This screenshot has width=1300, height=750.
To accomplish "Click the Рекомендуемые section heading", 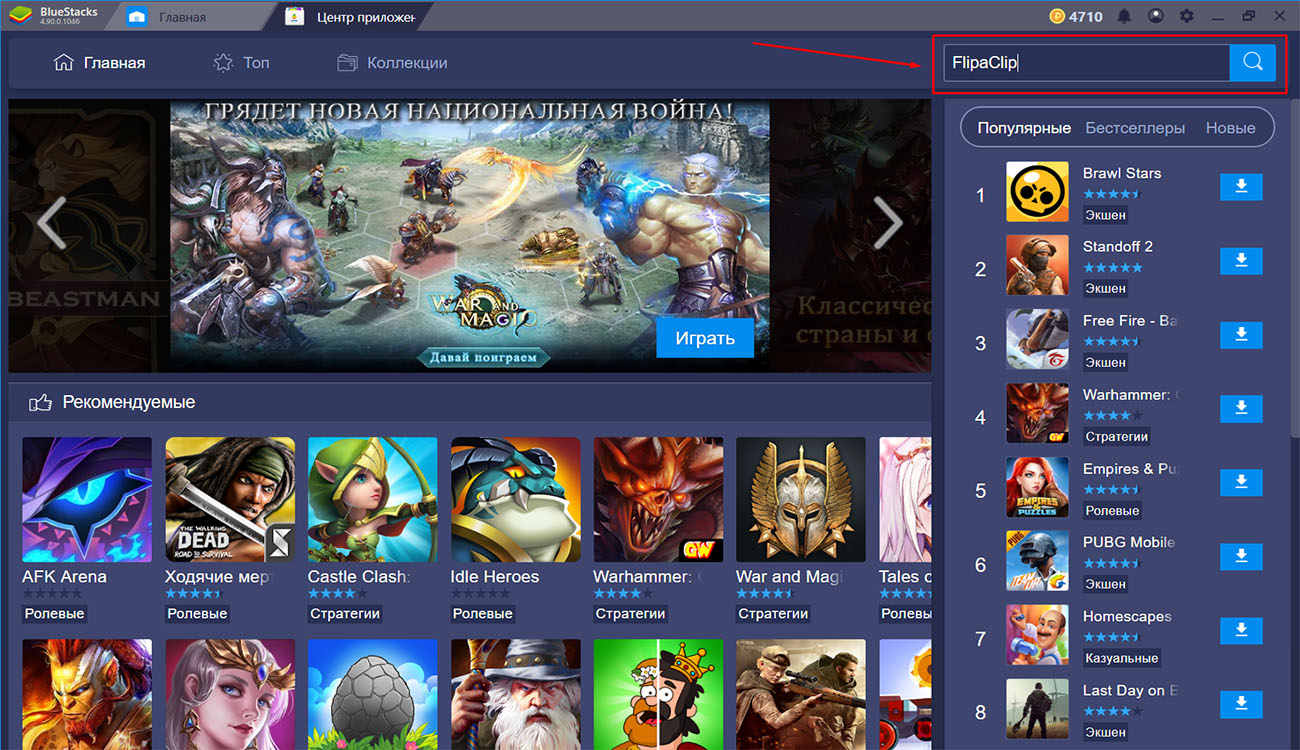I will (129, 402).
